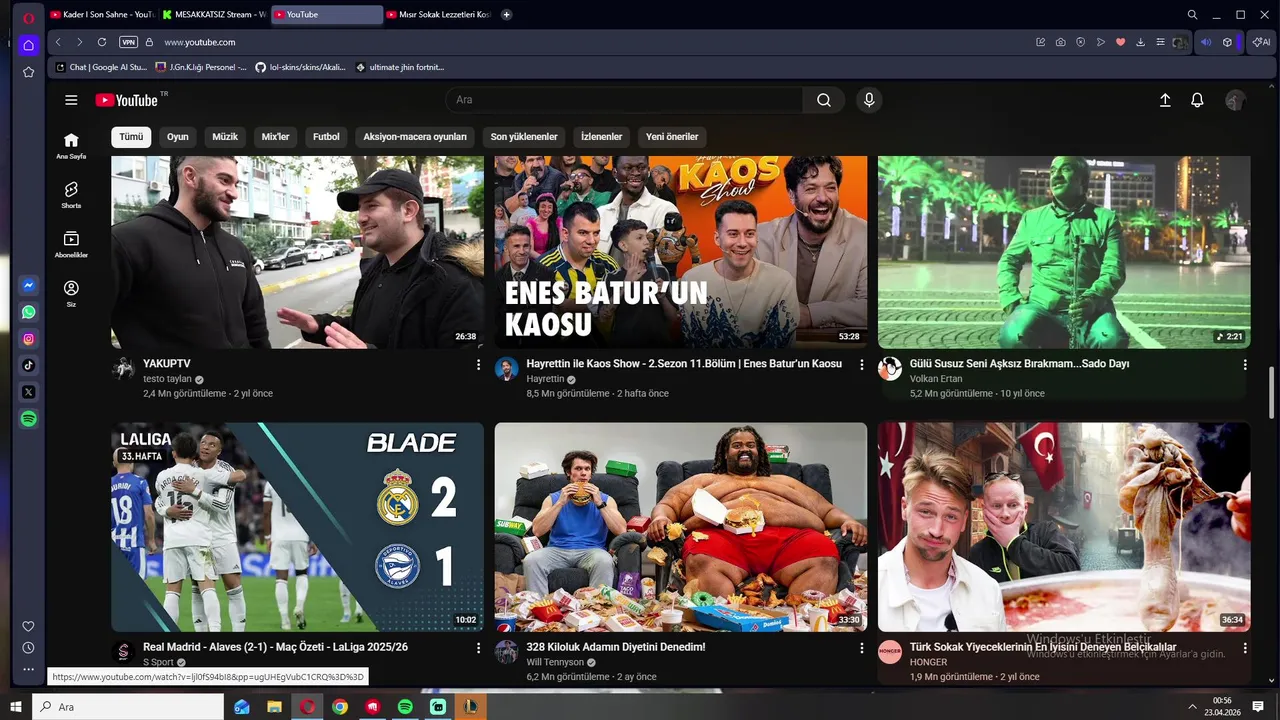Open more options for 328 Kiloluk Adamın video
Screen dimensions: 1280x720
[x=862, y=648]
